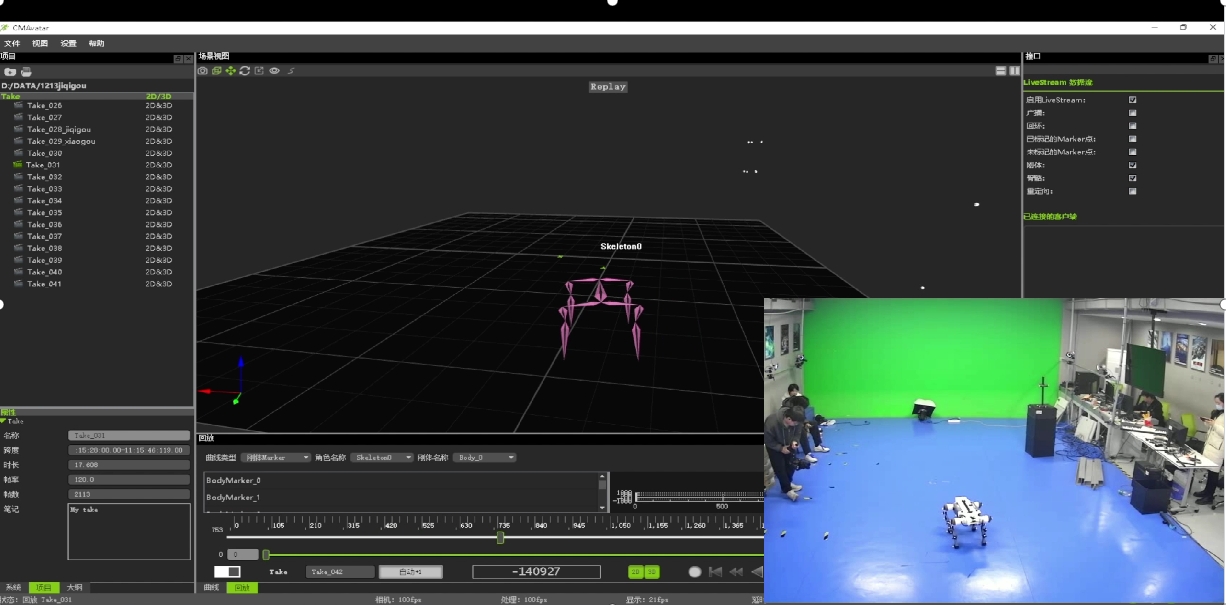Expand the Body_0 rigid body dropdown
This screenshot has height=605, width=1226.
[x=484, y=457]
